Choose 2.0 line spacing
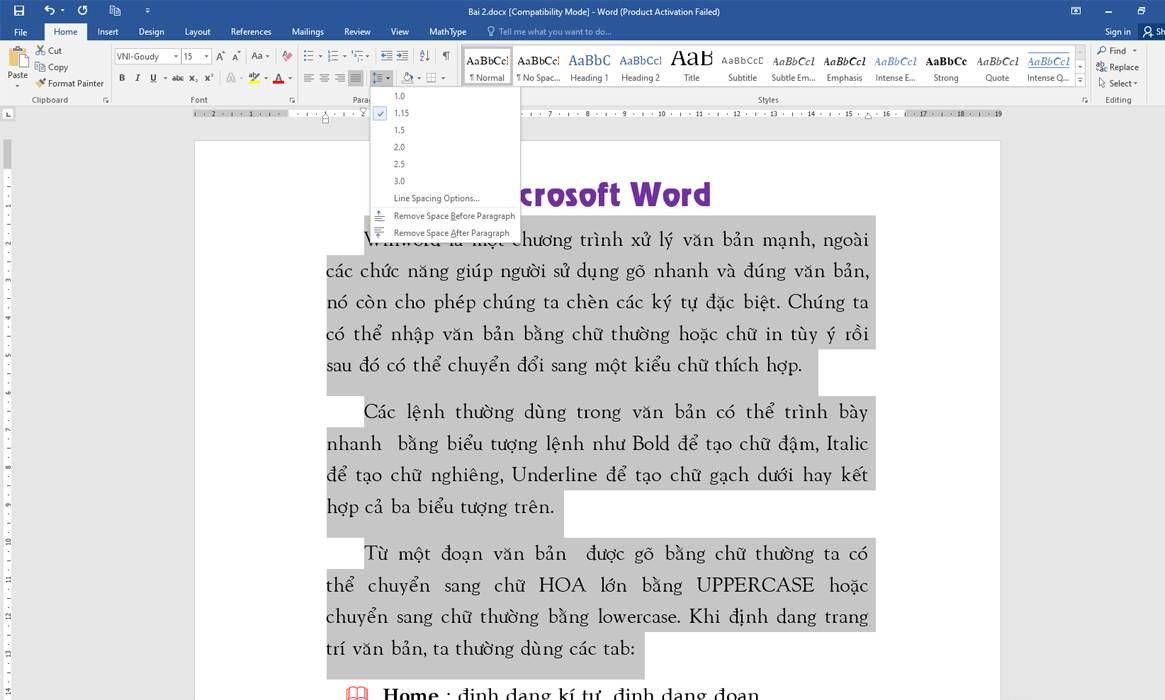 pos(445,147)
